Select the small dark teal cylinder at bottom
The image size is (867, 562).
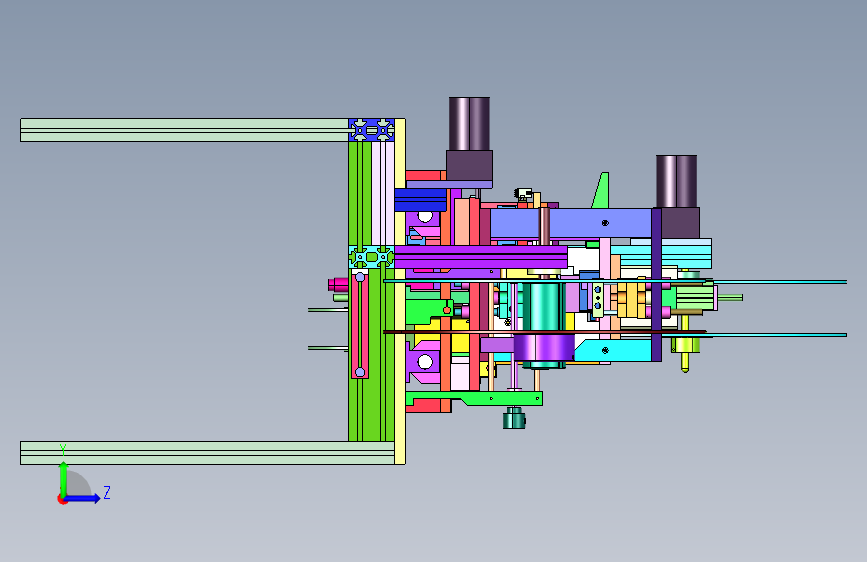point(514,418)
